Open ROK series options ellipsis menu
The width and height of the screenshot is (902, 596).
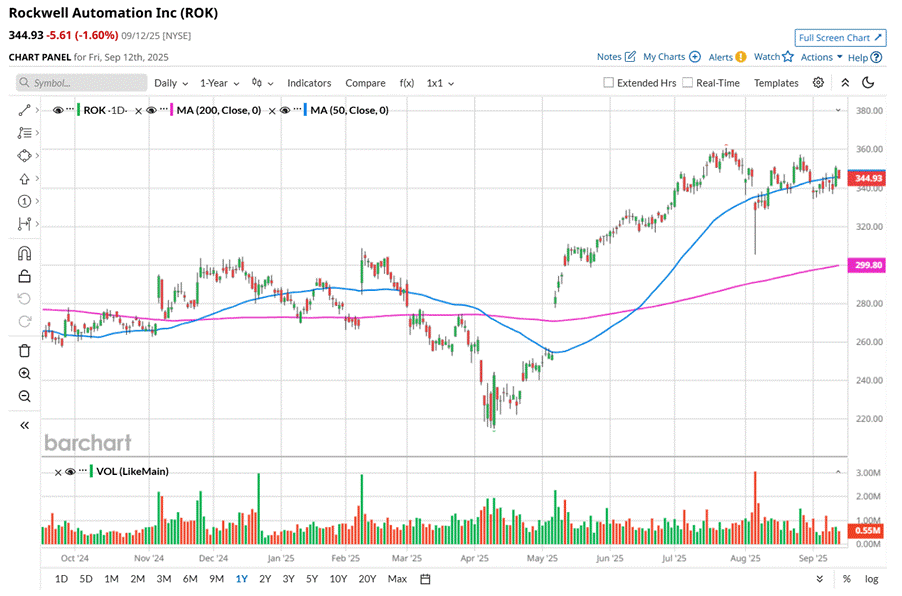coord(70,108)
